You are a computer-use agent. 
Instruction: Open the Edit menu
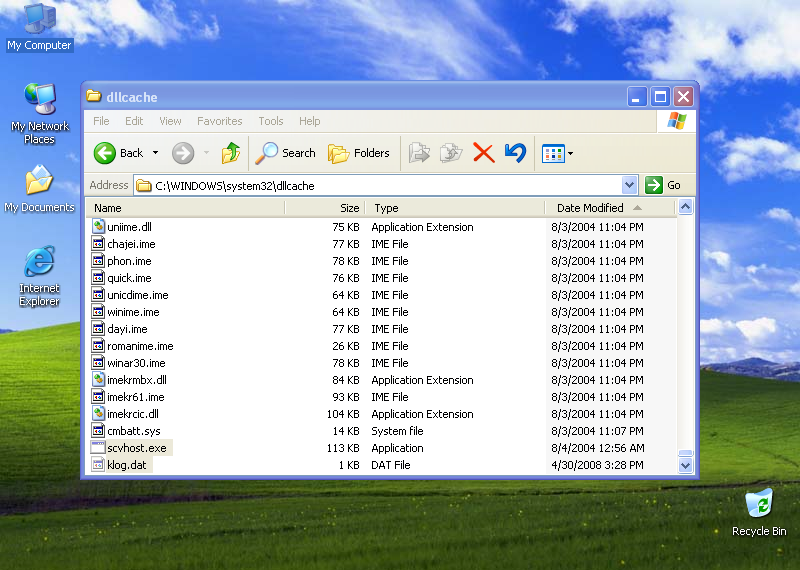(134, 121)
